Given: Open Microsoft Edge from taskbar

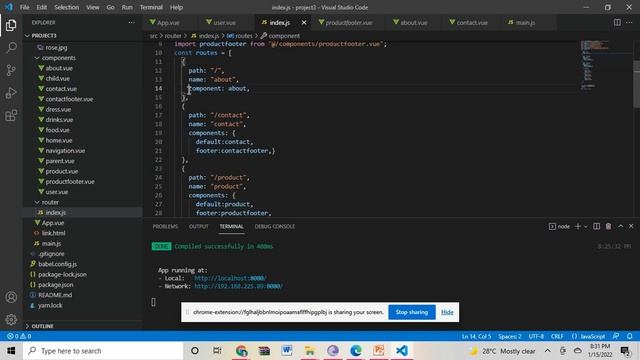Looking at the screenshot, I should click(356, 351).
